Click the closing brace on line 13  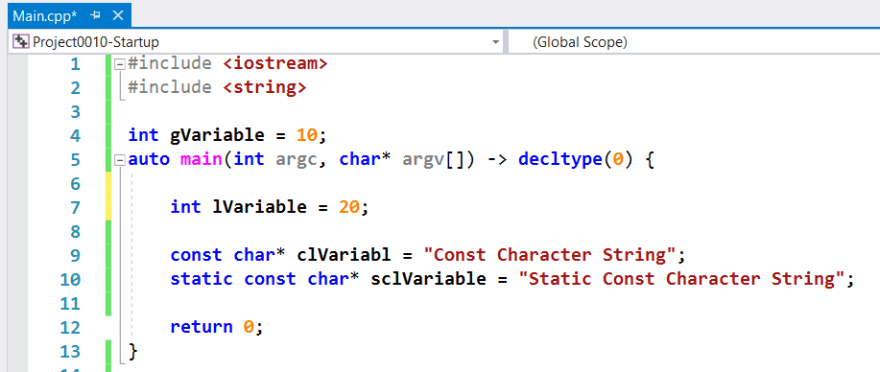pyautogui.click(x=133, y=351)
